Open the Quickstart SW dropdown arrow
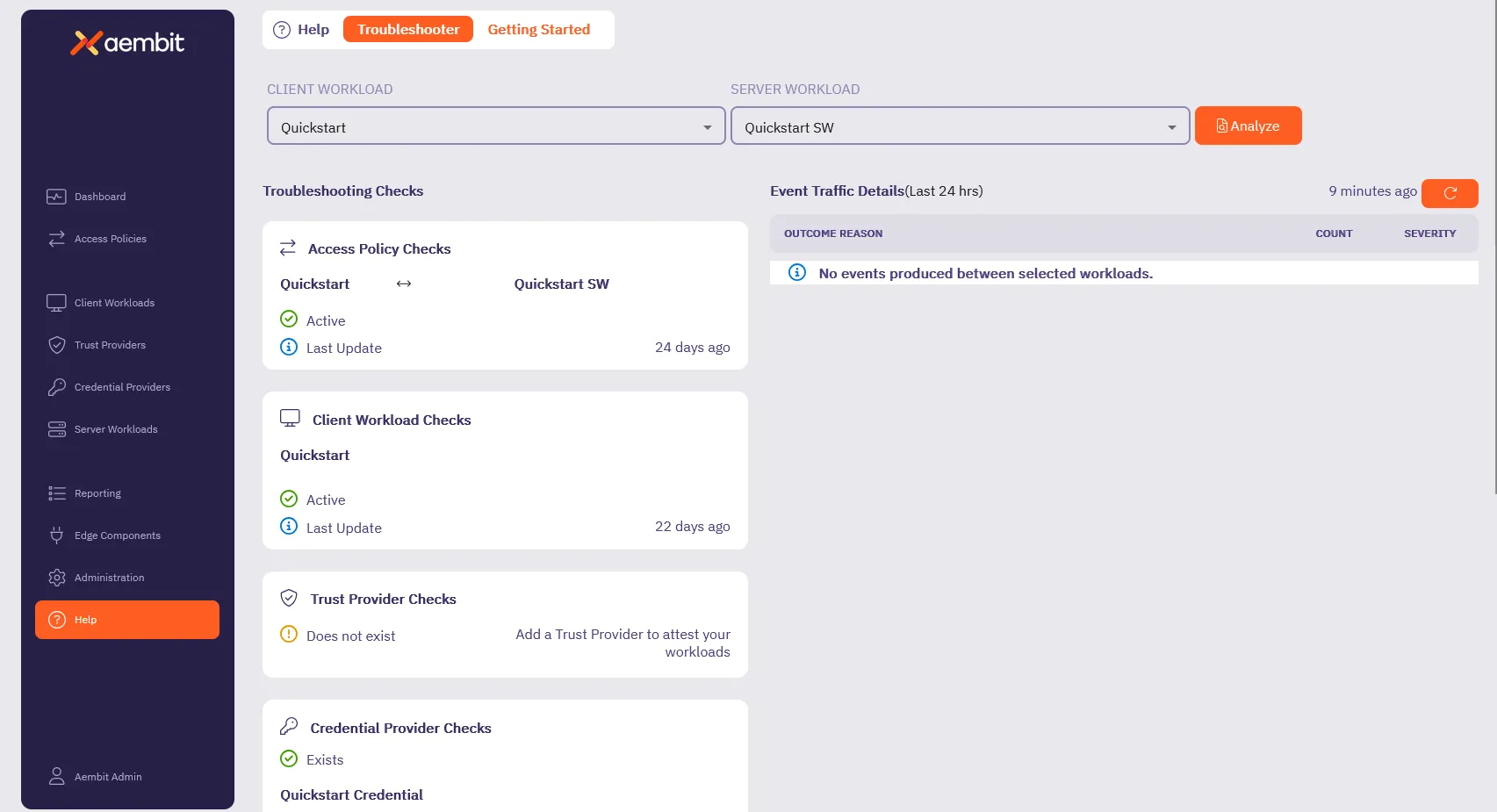Viewport: 1497px width, 812px height. tap(1171, 126)
